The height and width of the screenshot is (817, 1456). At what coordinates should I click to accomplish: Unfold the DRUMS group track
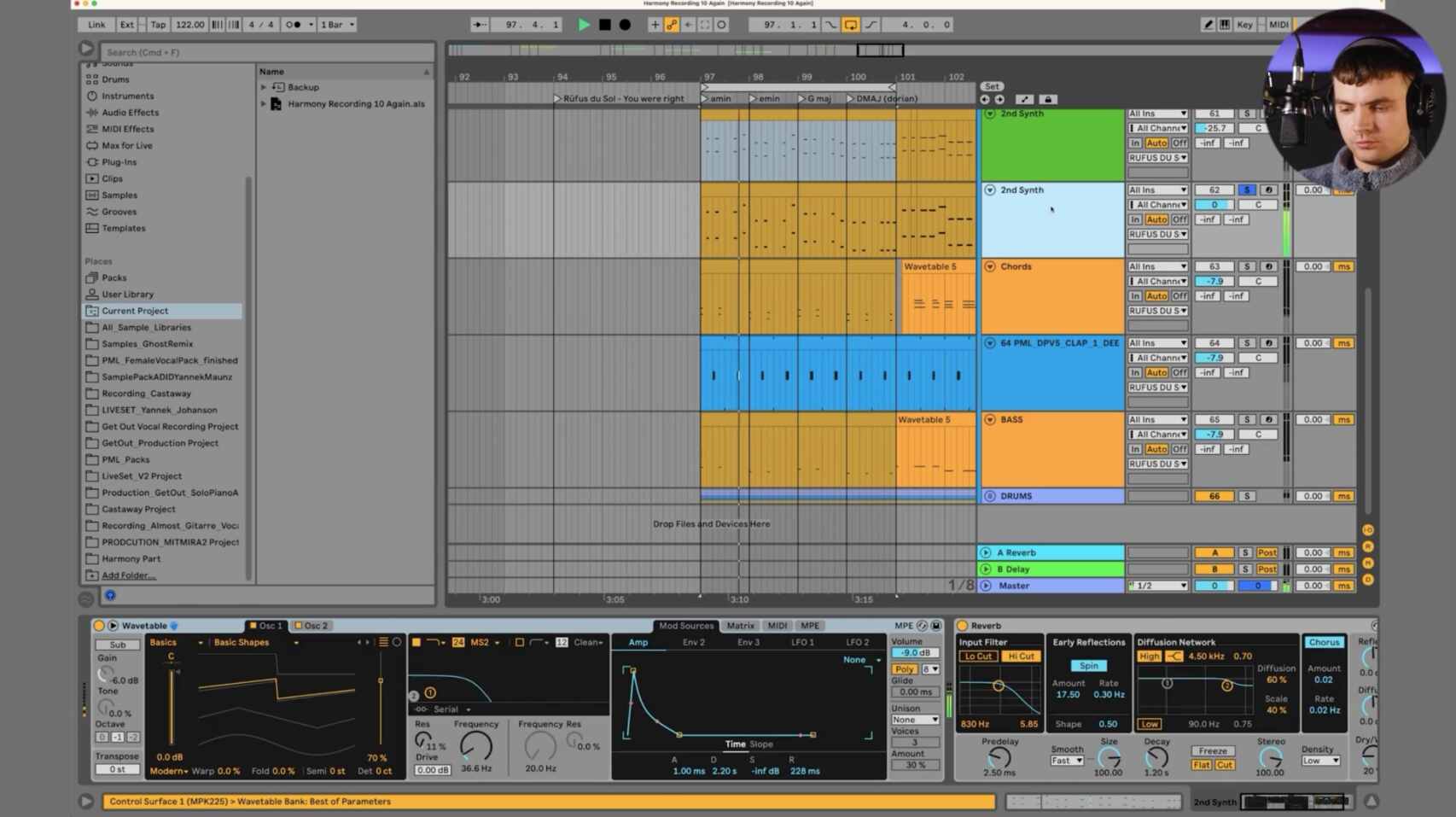(990, 496)
